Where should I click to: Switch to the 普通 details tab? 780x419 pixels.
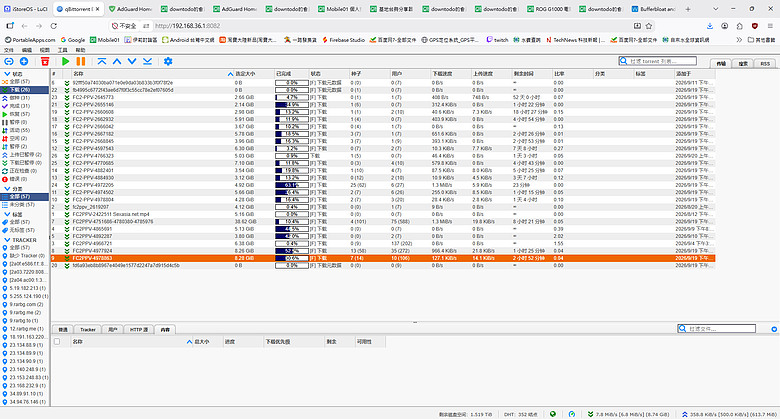63,329
